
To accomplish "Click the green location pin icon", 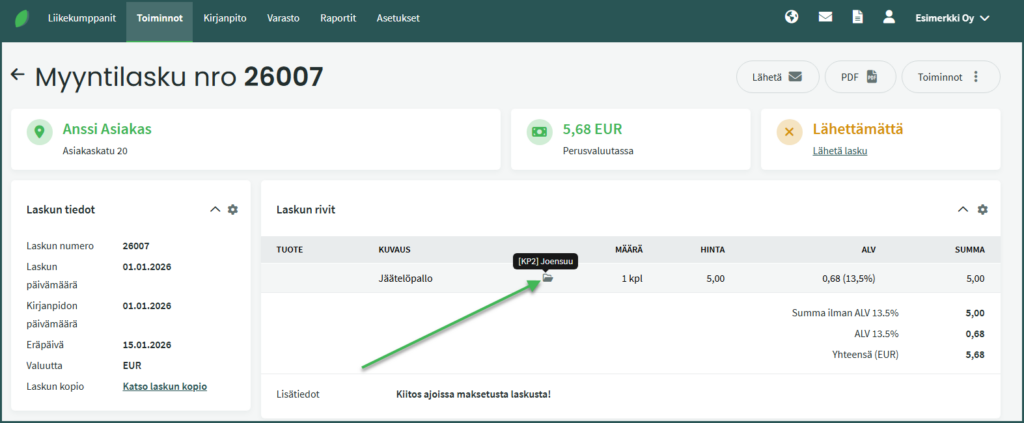I will click(40, 131).
